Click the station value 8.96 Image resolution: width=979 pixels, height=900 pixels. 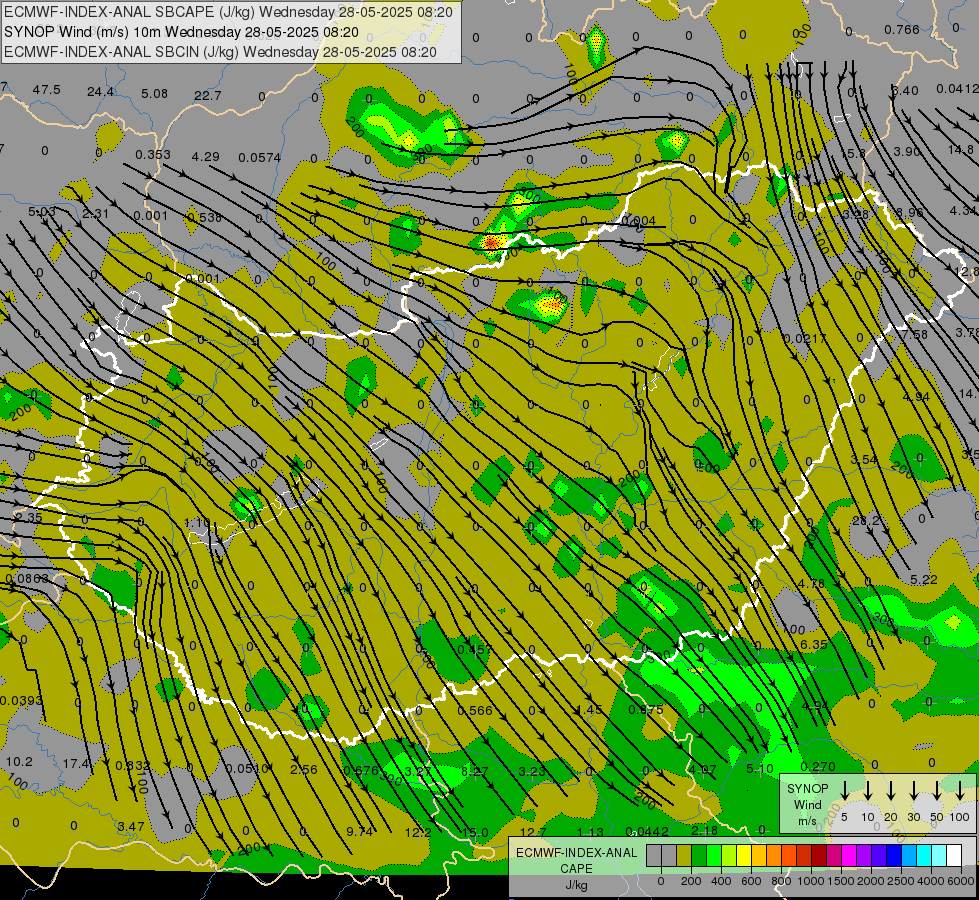[910, 212]
